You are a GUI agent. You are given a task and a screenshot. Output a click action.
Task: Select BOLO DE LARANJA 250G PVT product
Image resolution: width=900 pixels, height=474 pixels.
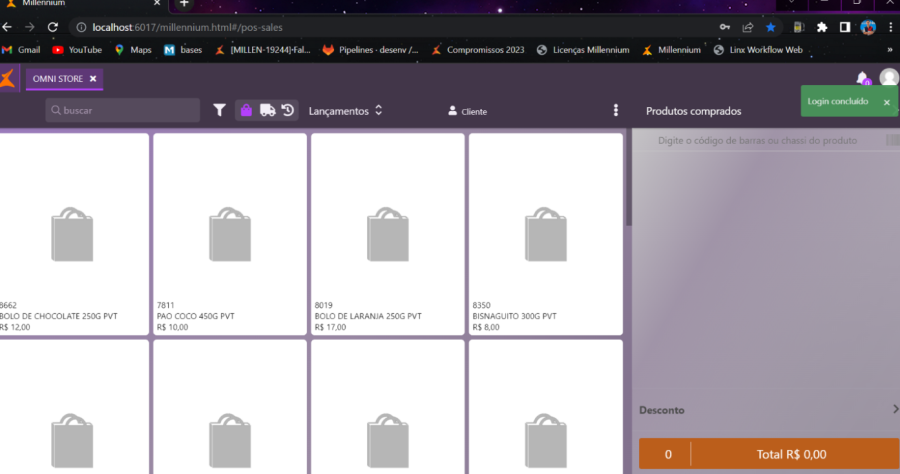tap(388, 234)
